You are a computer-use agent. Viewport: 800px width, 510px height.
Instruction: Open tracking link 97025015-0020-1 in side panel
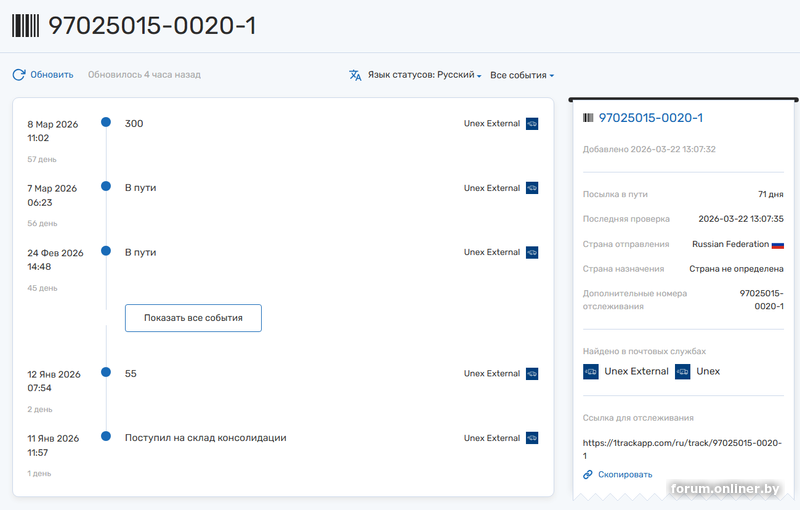click(651, 118)
